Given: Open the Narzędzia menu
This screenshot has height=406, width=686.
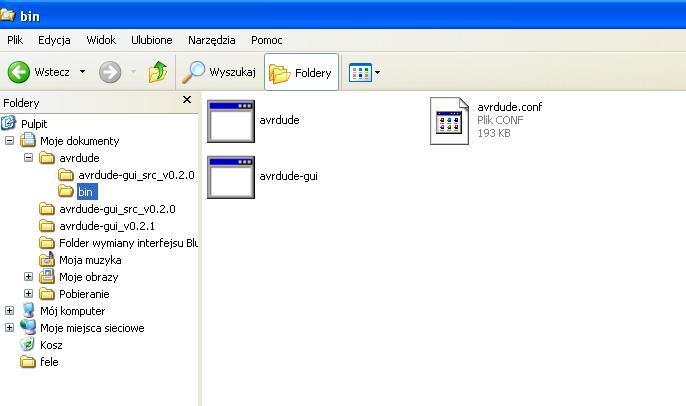Looking at the screenshot, I should pyautogui.click(x=212, y=40).
